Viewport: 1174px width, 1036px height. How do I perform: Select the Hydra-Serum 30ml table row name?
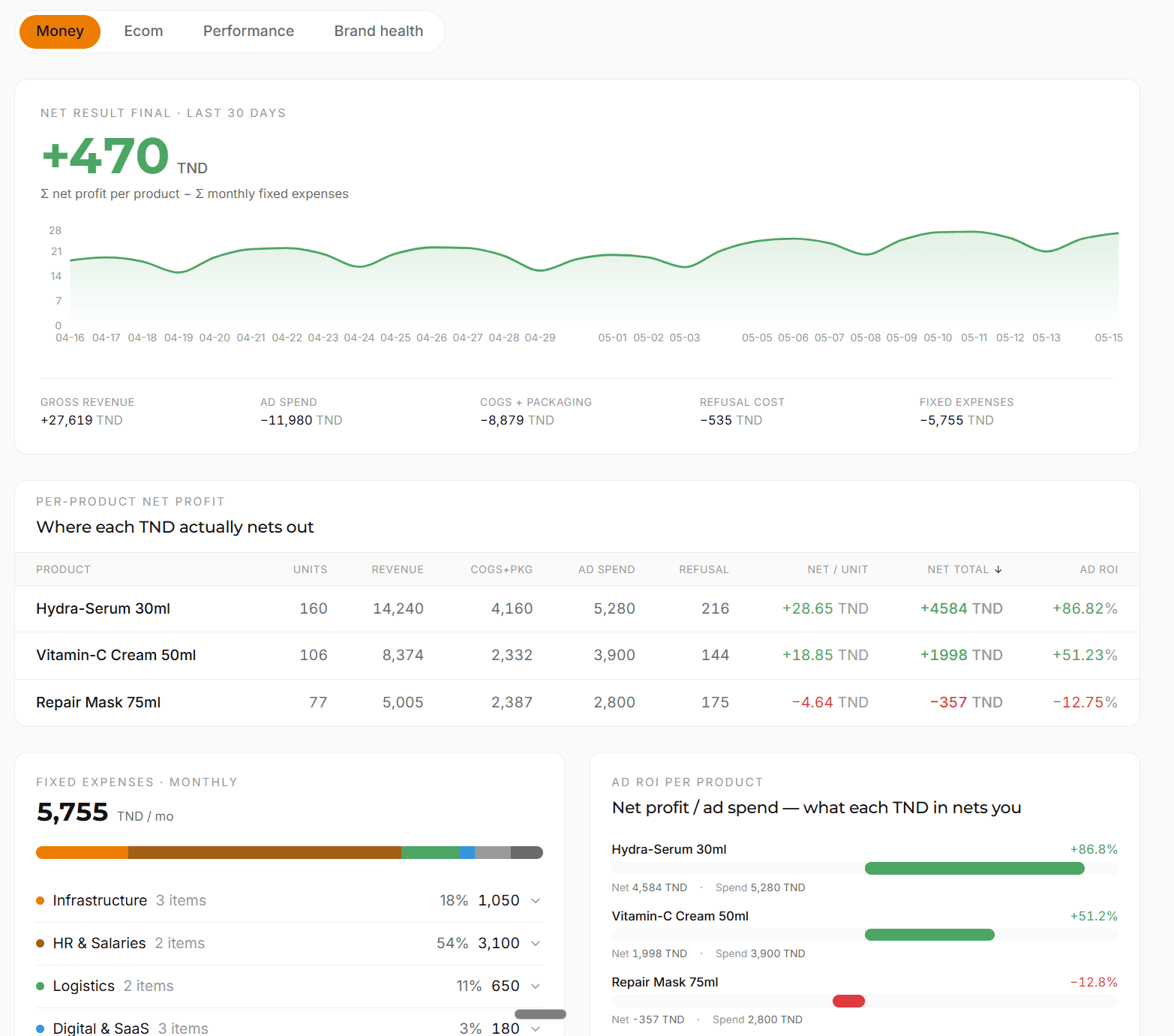[x=103, y=608]
